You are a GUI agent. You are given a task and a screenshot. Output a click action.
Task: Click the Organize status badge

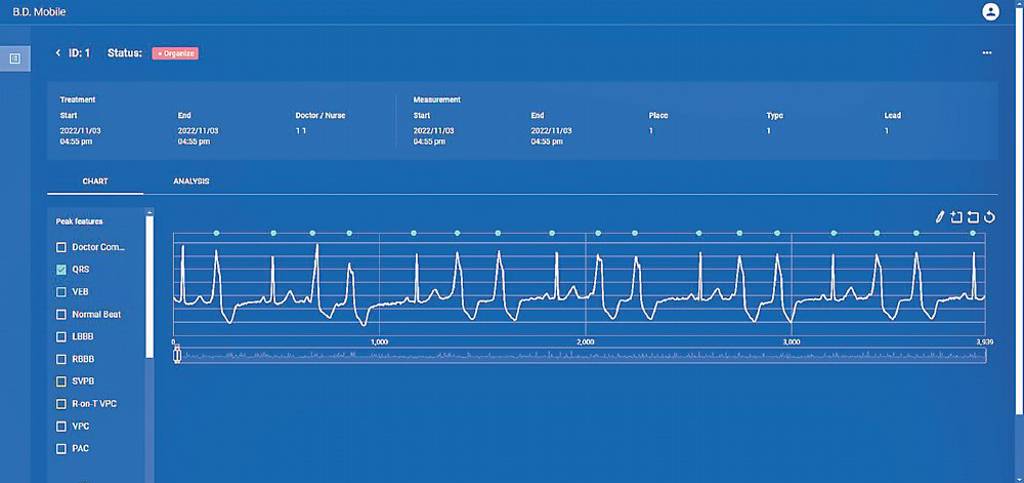click(x=175, y=54)
